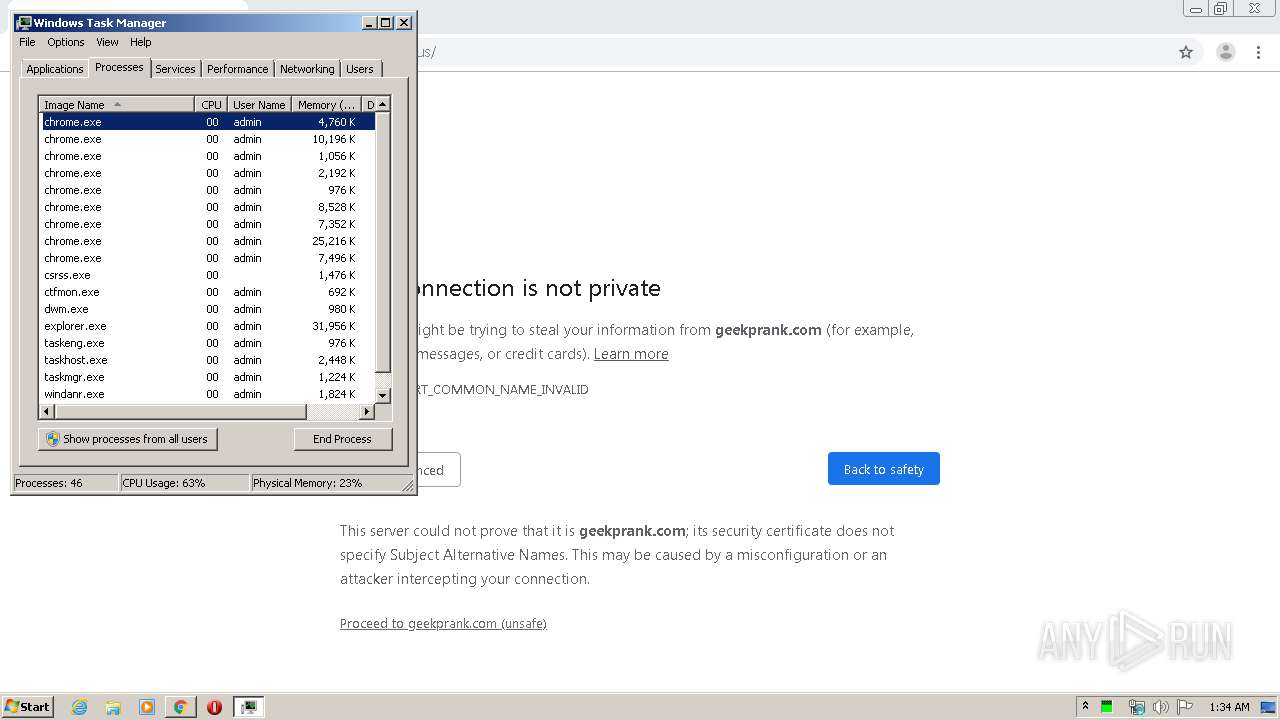This screenshot has height=720, width=1280.
Task: Click process list scroll-up arrow
Action: click(383, 104)
